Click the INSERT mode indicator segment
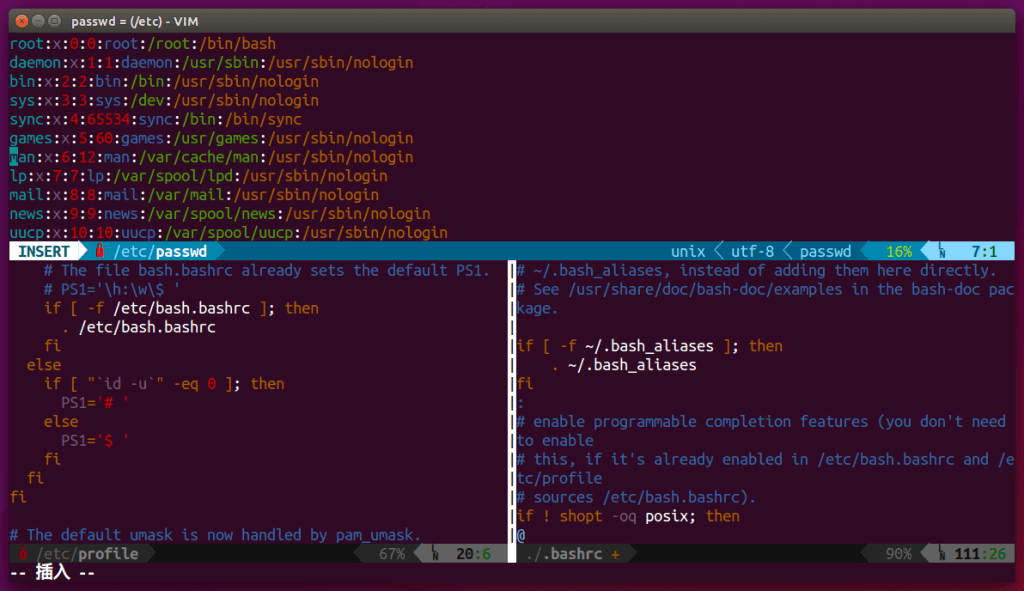Screen dimensions: 1024x591 [42, 251]
